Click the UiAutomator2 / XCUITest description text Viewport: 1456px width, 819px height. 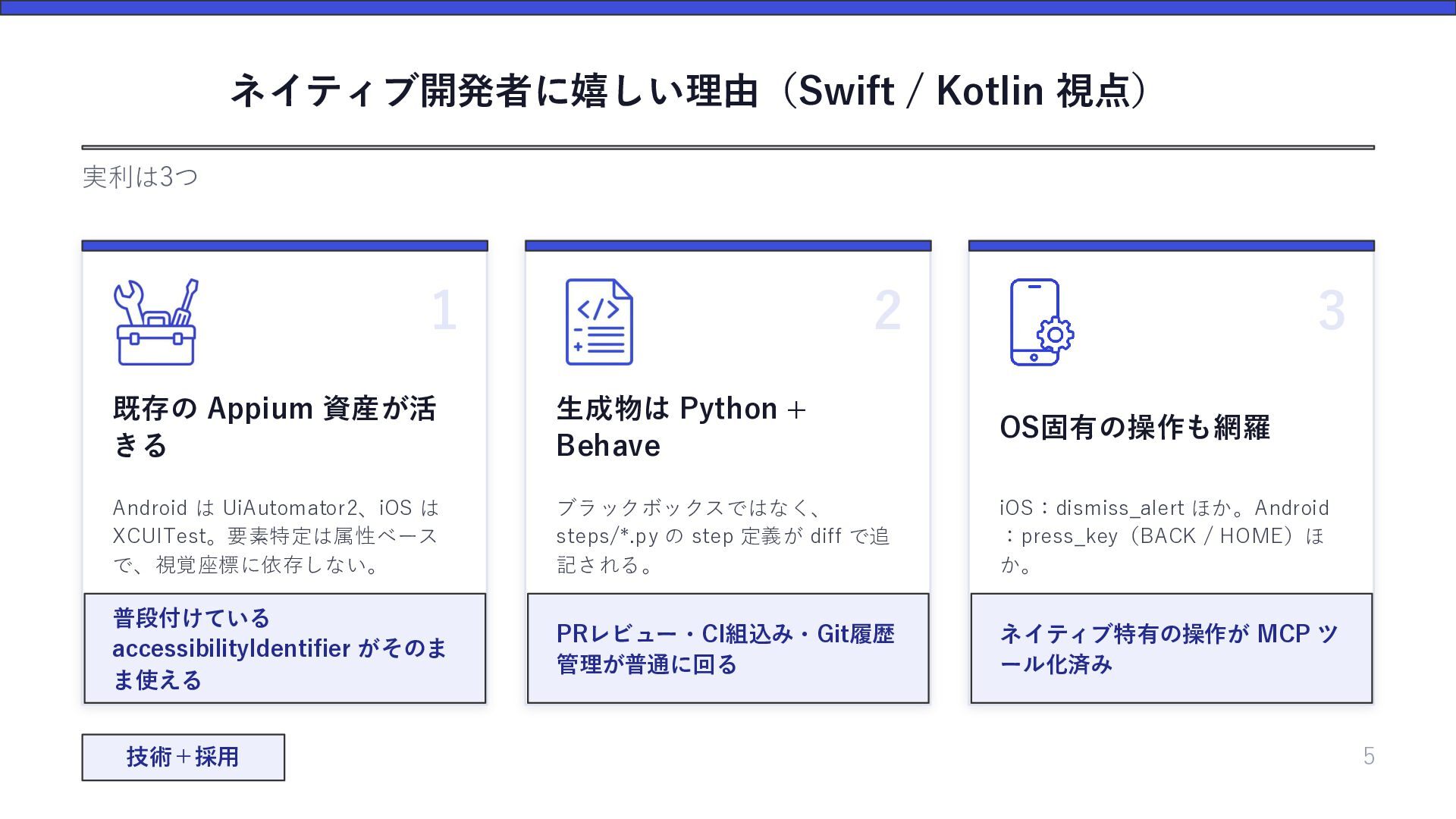pos(276,536)
